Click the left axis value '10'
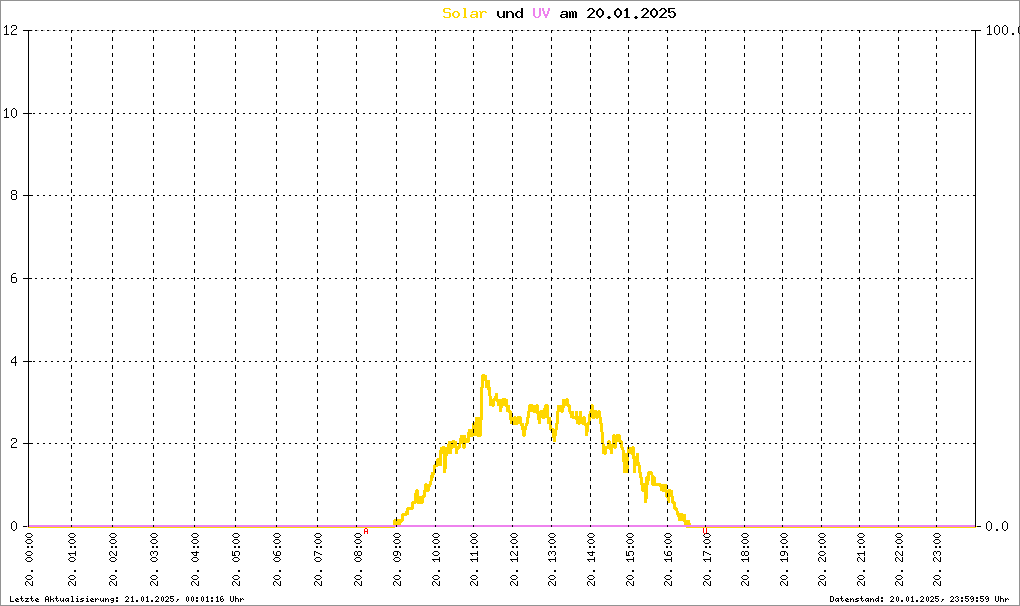This screenshot has width=1020, height=606. 10,113
